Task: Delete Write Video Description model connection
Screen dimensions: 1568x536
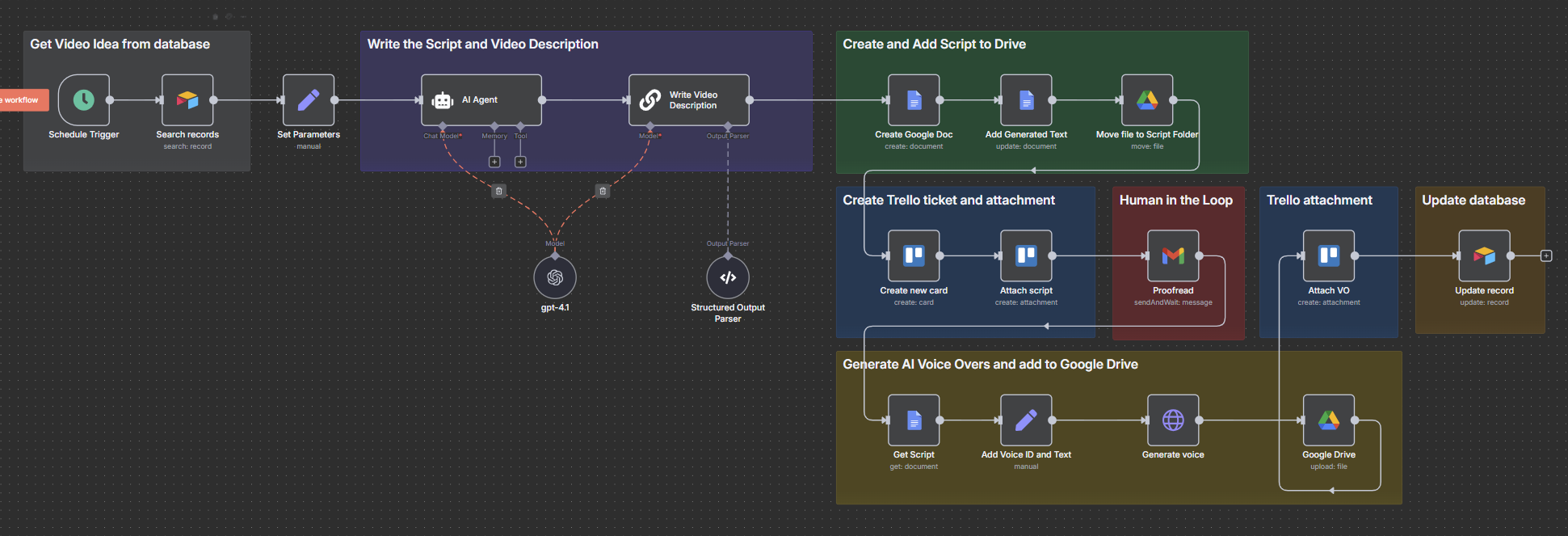Action: tap(603, 192)
